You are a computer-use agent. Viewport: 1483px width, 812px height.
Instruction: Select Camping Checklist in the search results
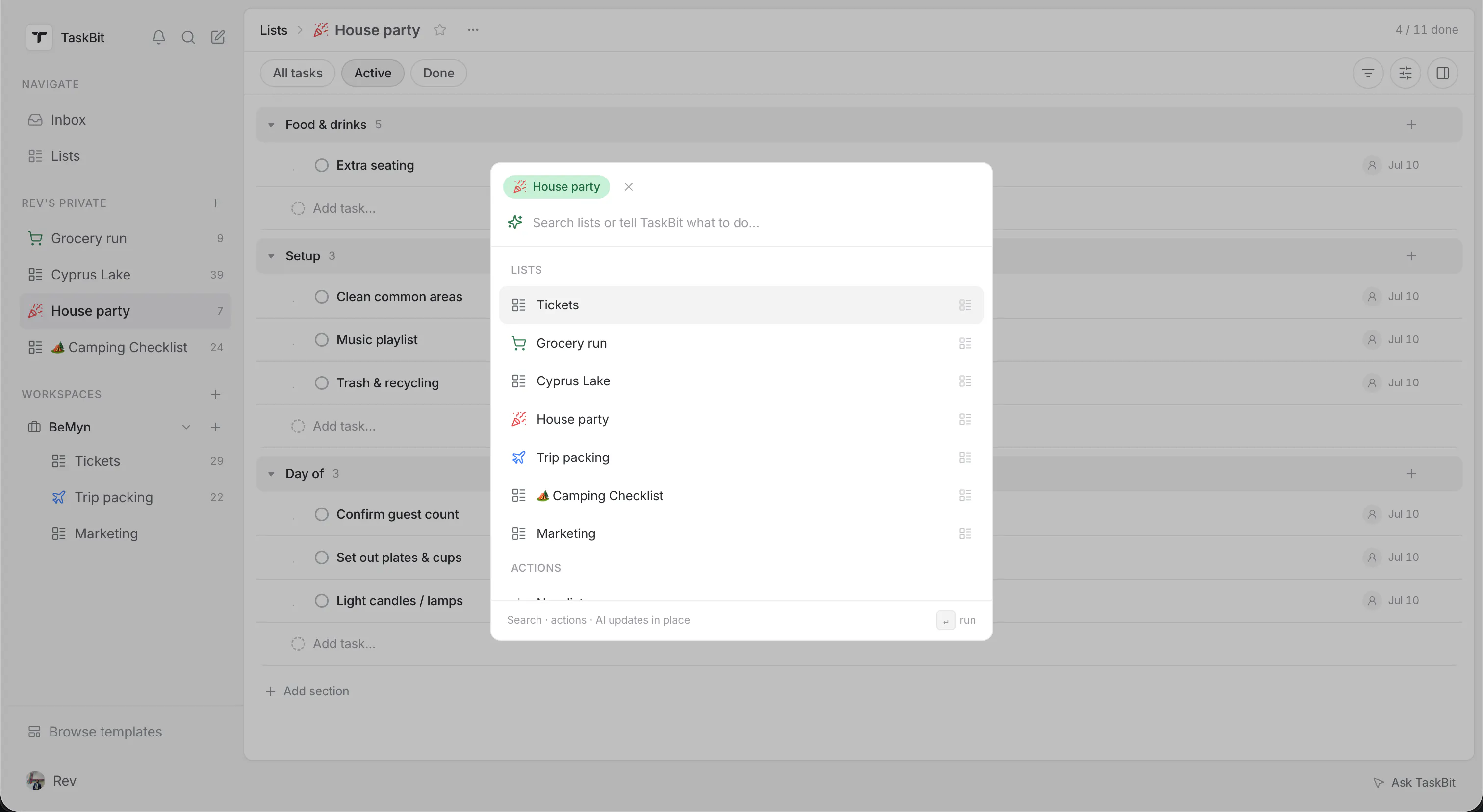pyautogui.click(x=741, y=496)
